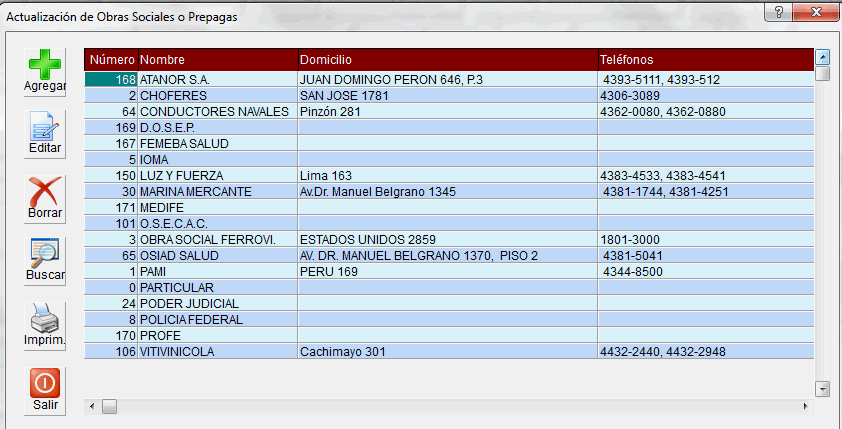The image size is (842, 429).
Task: Click phone cell 4383-4533, 4383-4541
Action: pos(706,176)
